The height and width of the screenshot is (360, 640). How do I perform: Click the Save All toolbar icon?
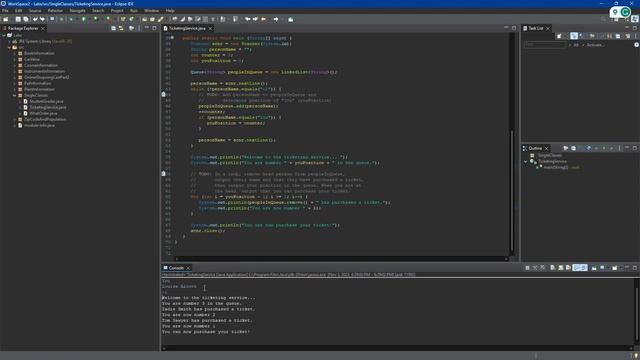26,19
